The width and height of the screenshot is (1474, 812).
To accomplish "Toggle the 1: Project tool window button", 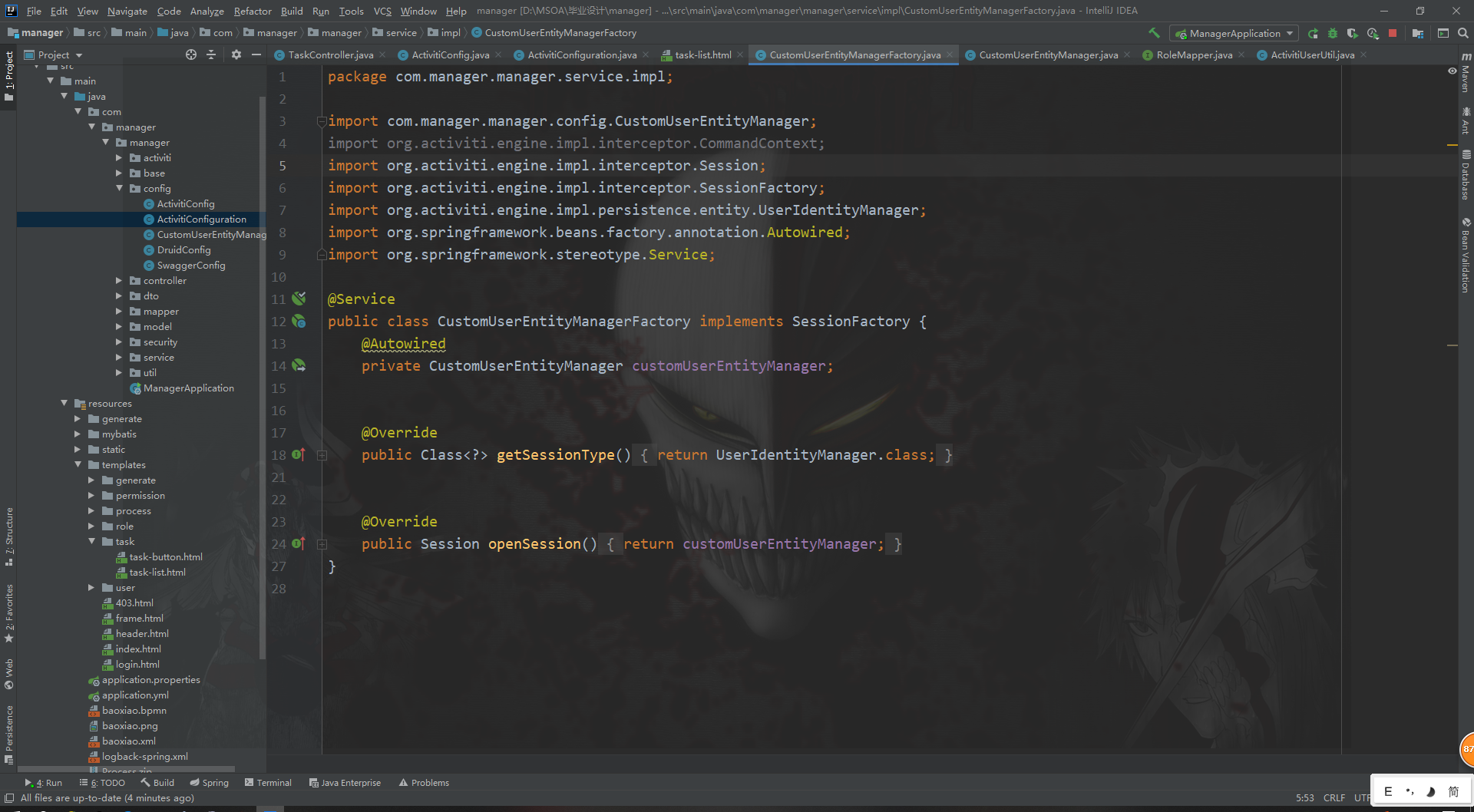I will click(x=9, y=76).
